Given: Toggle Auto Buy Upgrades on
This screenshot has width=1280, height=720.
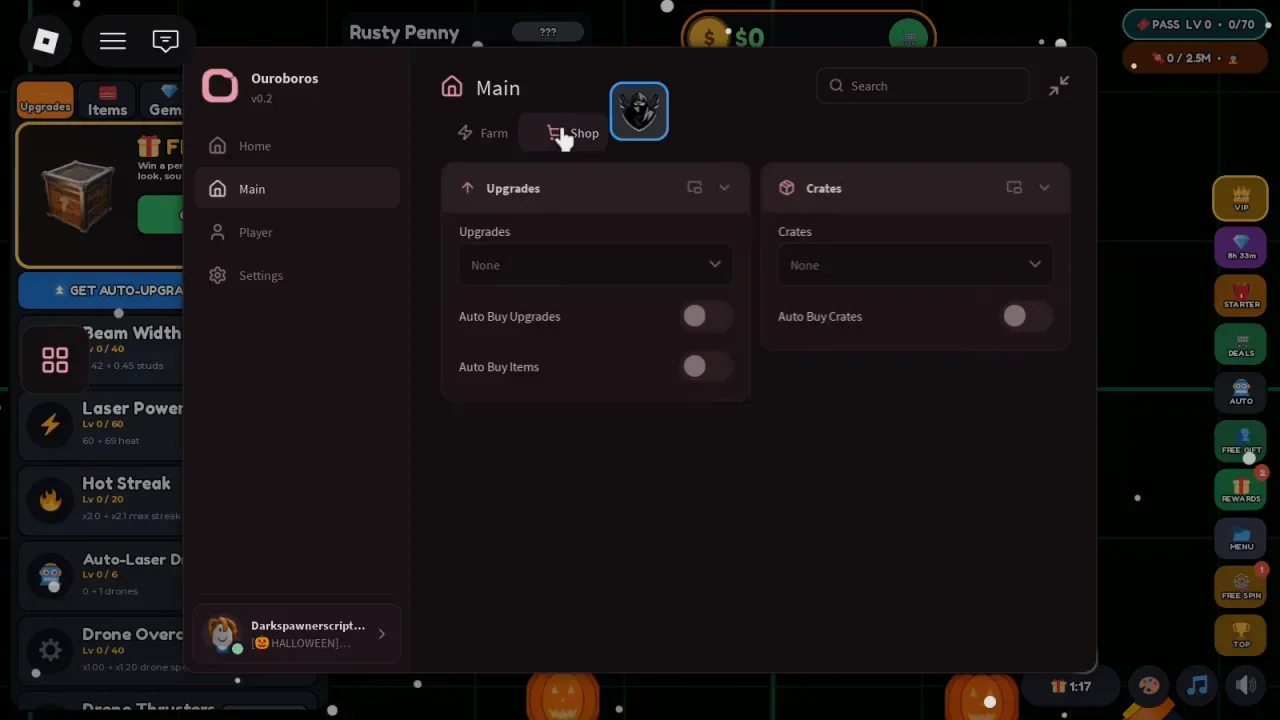Looking at the screenshot, I should pyautogui.click(x=706, y=316).
